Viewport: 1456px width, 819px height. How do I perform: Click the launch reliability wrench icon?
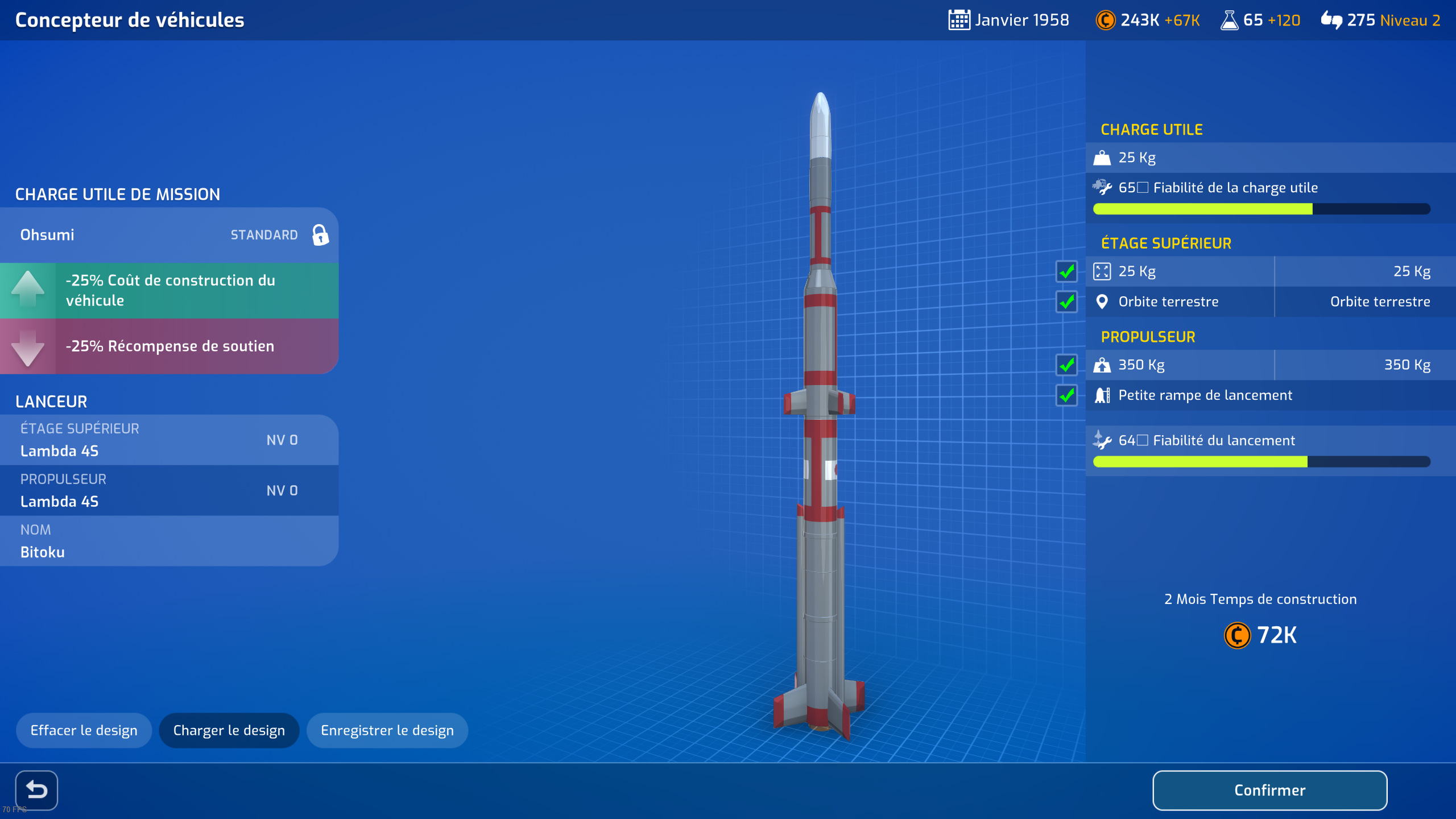[1102, 440]
